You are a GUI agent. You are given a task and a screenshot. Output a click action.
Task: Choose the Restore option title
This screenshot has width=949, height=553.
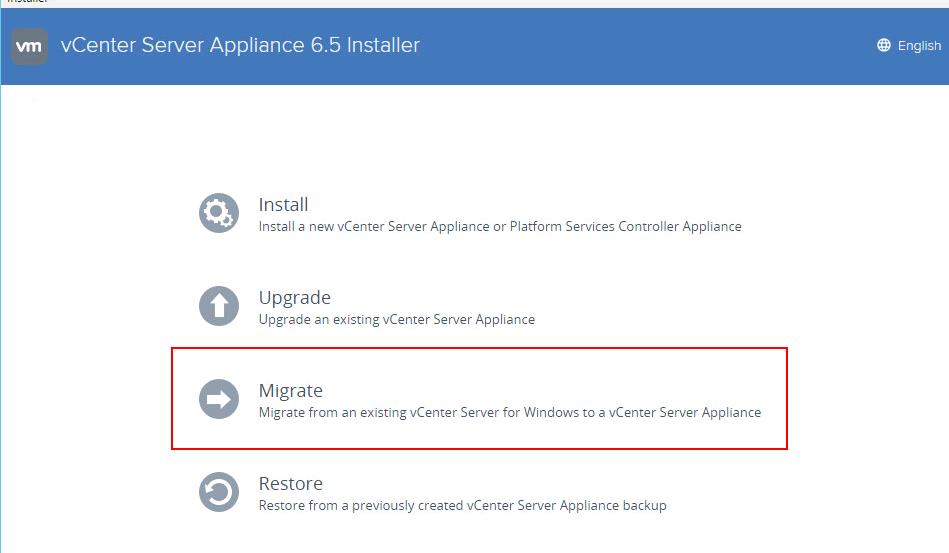[x=291, y=483]
